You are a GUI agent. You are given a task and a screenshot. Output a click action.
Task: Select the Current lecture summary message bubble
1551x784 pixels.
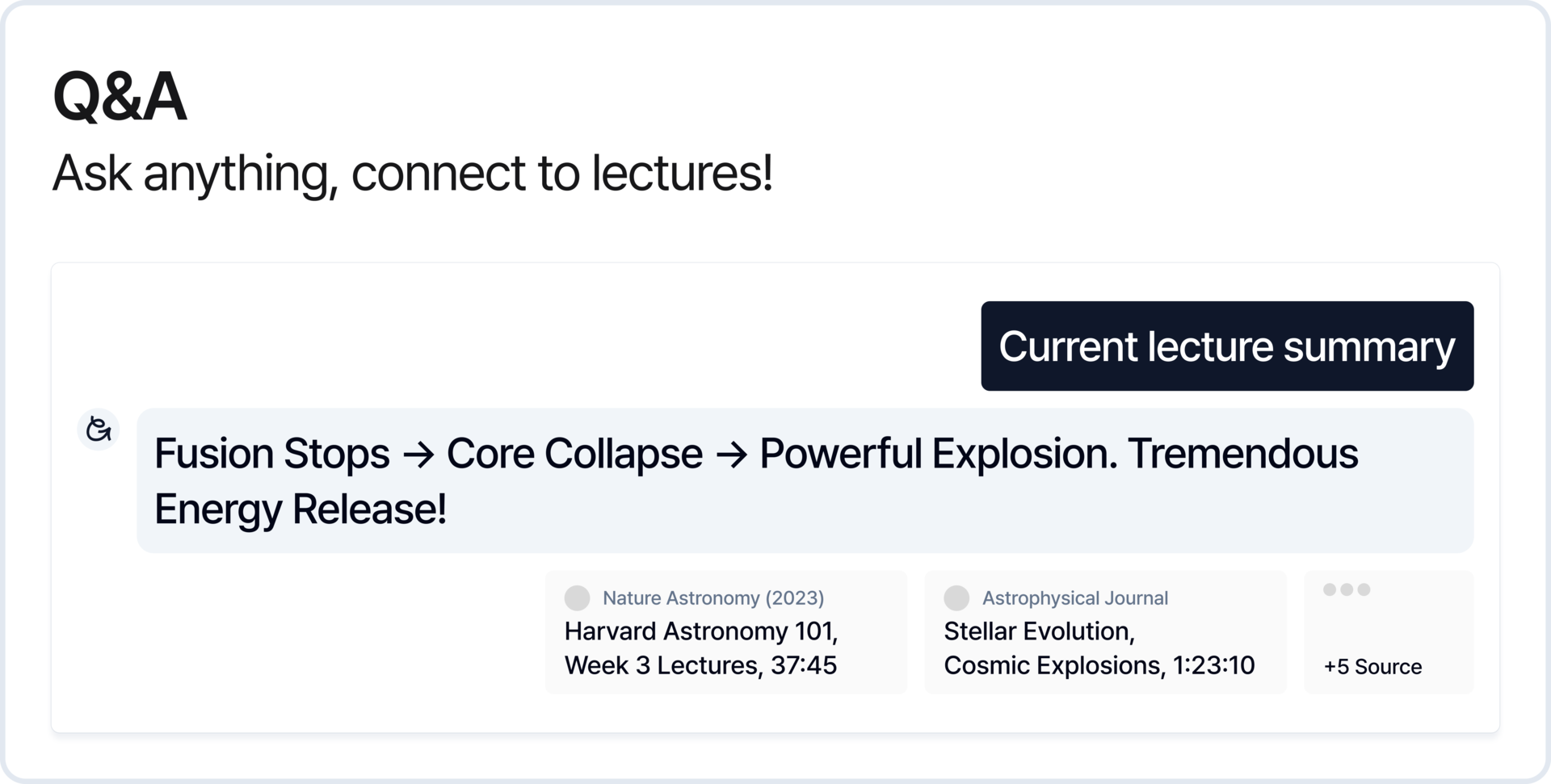[1226, 346]
